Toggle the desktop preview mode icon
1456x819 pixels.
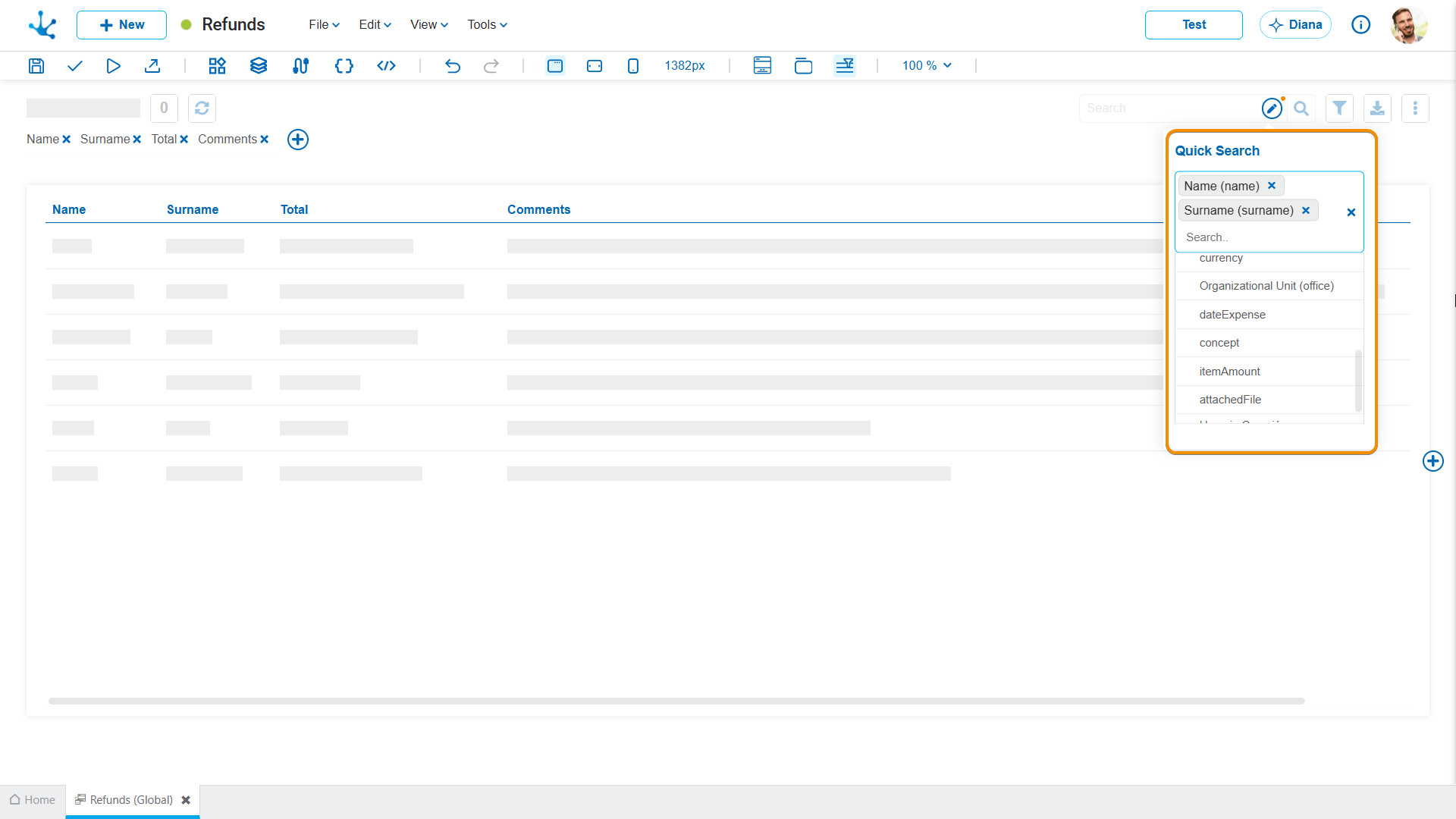555,66
